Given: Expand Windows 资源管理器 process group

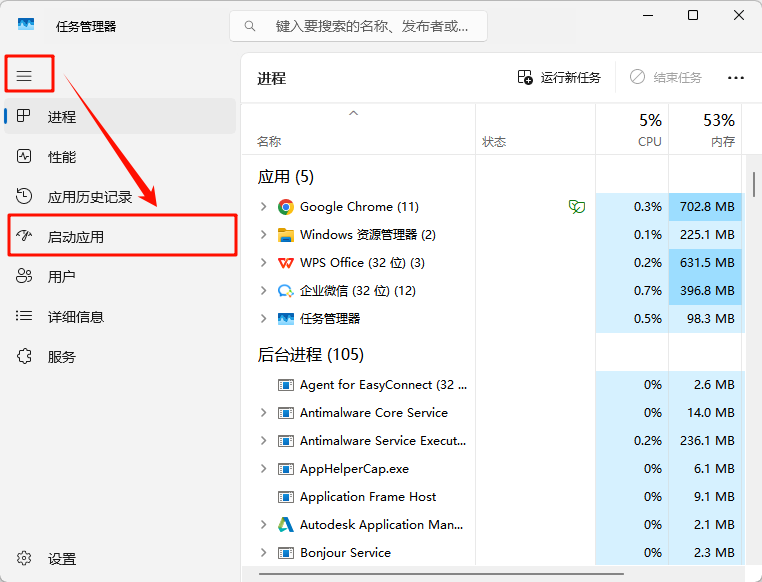Looking at the screenshot, I should pyautogui.click(x=263, y=235).
